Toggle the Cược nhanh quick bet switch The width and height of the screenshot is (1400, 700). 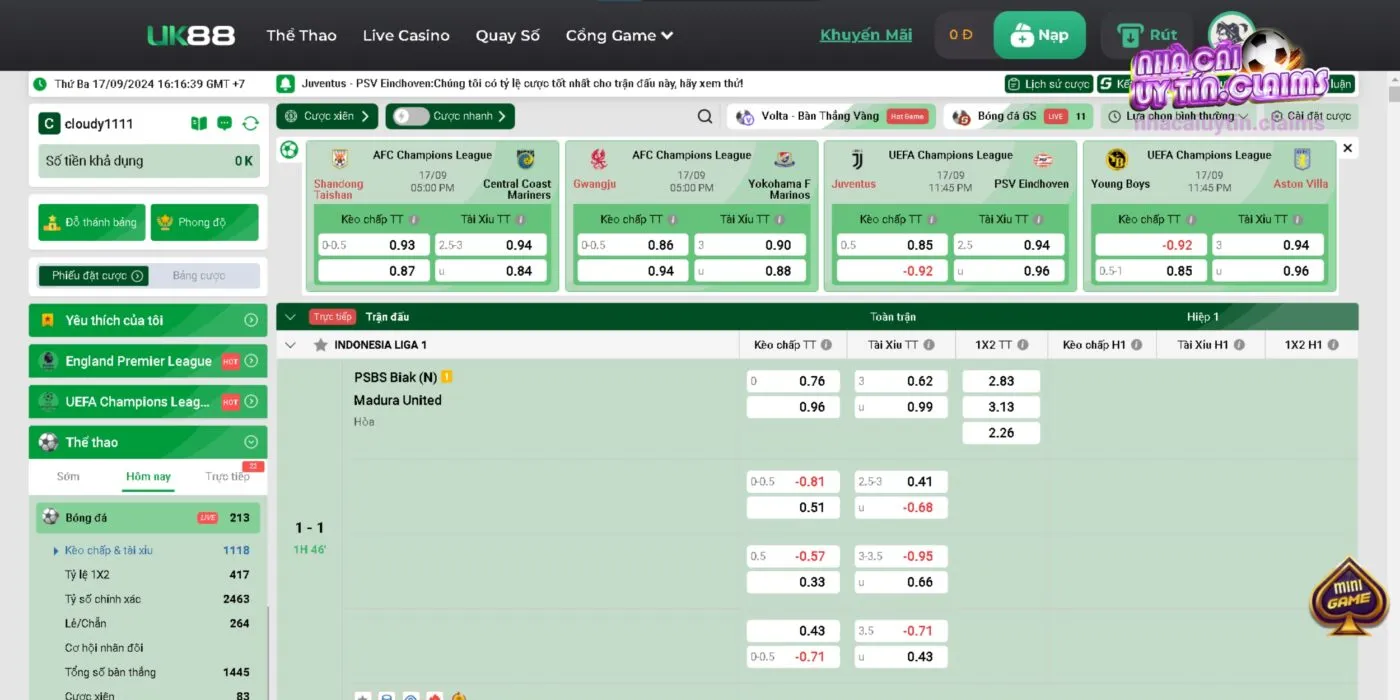click(408, 117)
